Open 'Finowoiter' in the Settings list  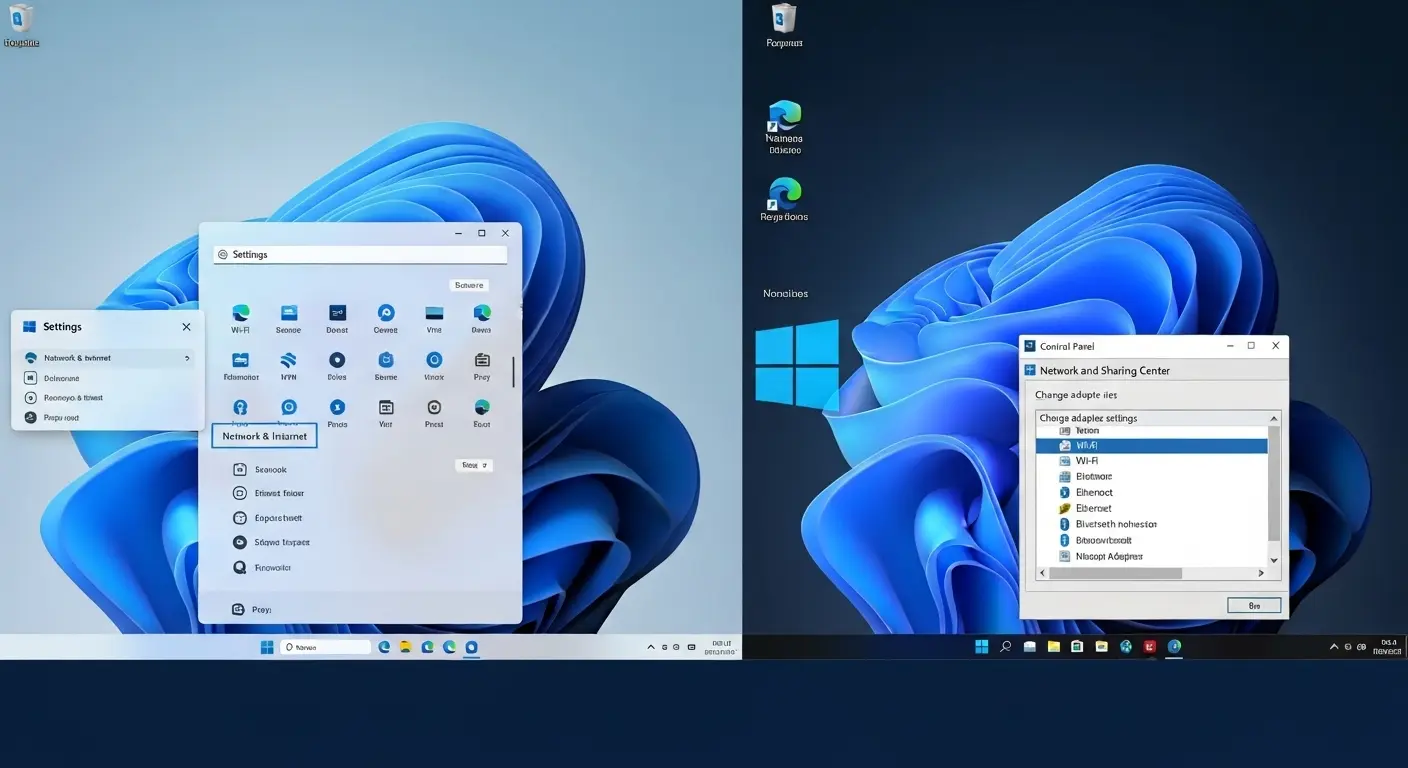(262, 567)
